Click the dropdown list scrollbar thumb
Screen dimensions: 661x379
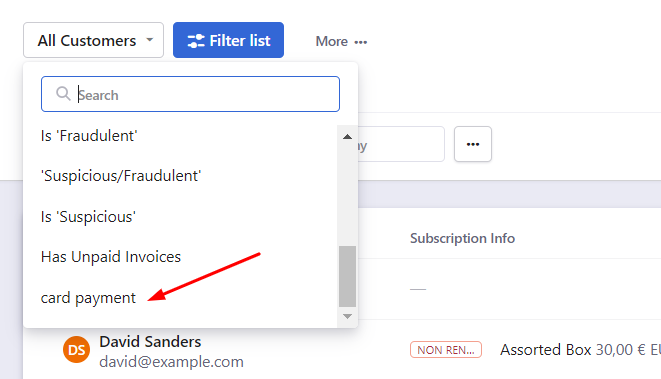(347, 277)
